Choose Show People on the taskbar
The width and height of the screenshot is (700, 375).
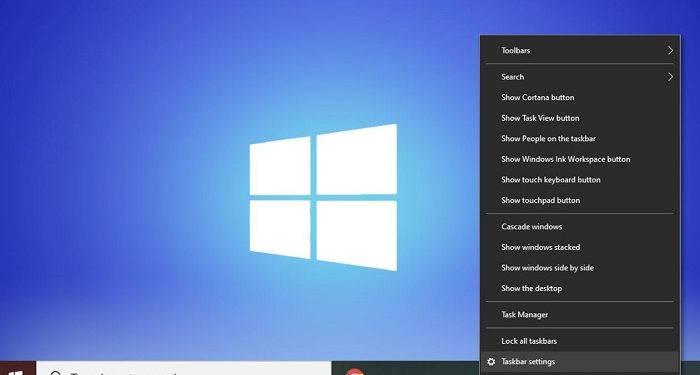580,138
